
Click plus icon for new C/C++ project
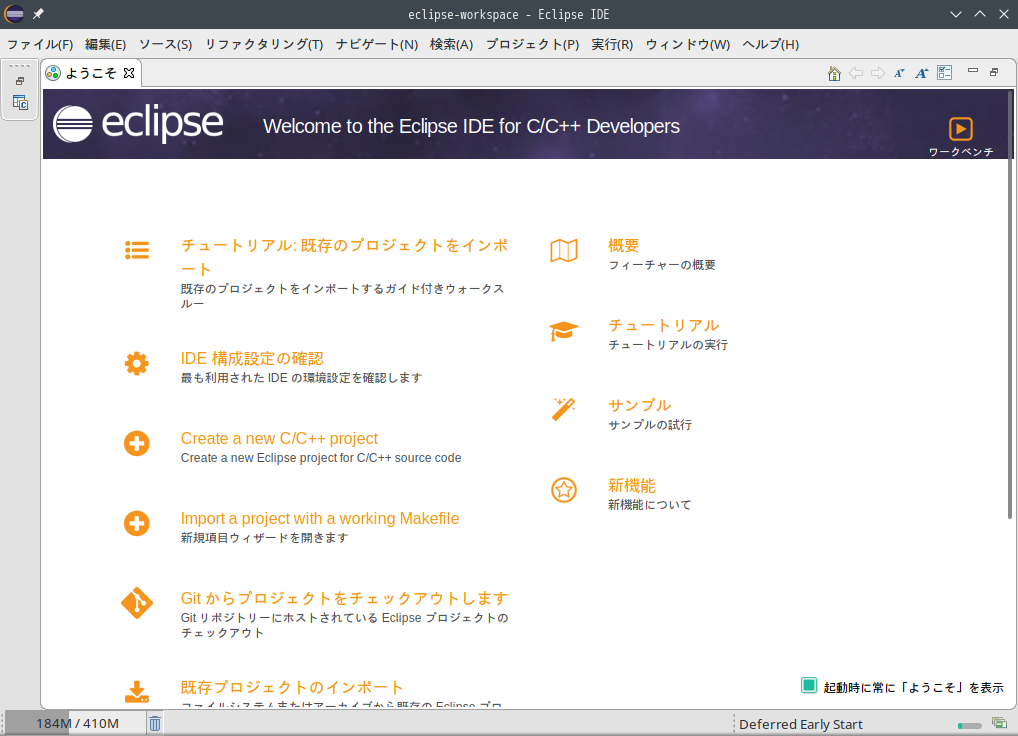click(136, 443)
